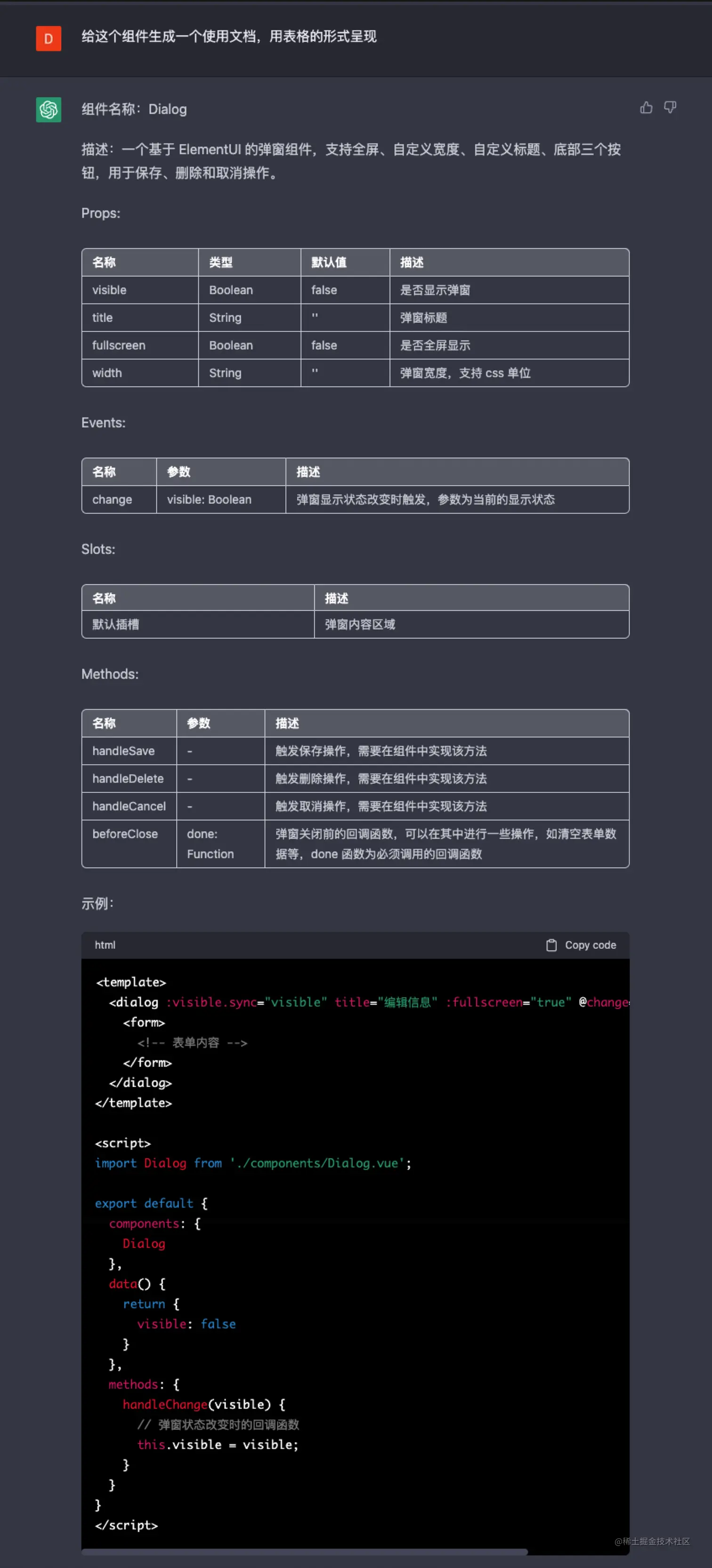Click 'this.visible = visible;' code line
Viewport: 712px width, 1568px height.
[x=218, y=1444]
